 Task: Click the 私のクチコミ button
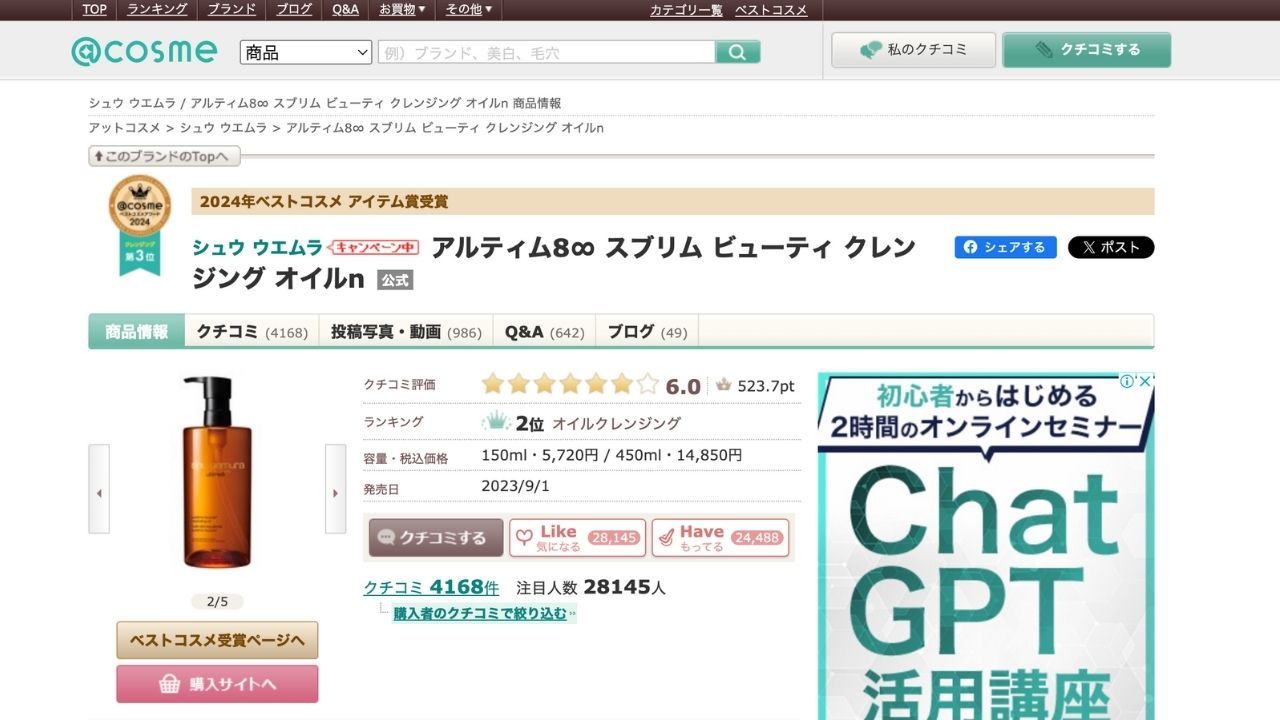pyautogui.click(x=914, y=50)
